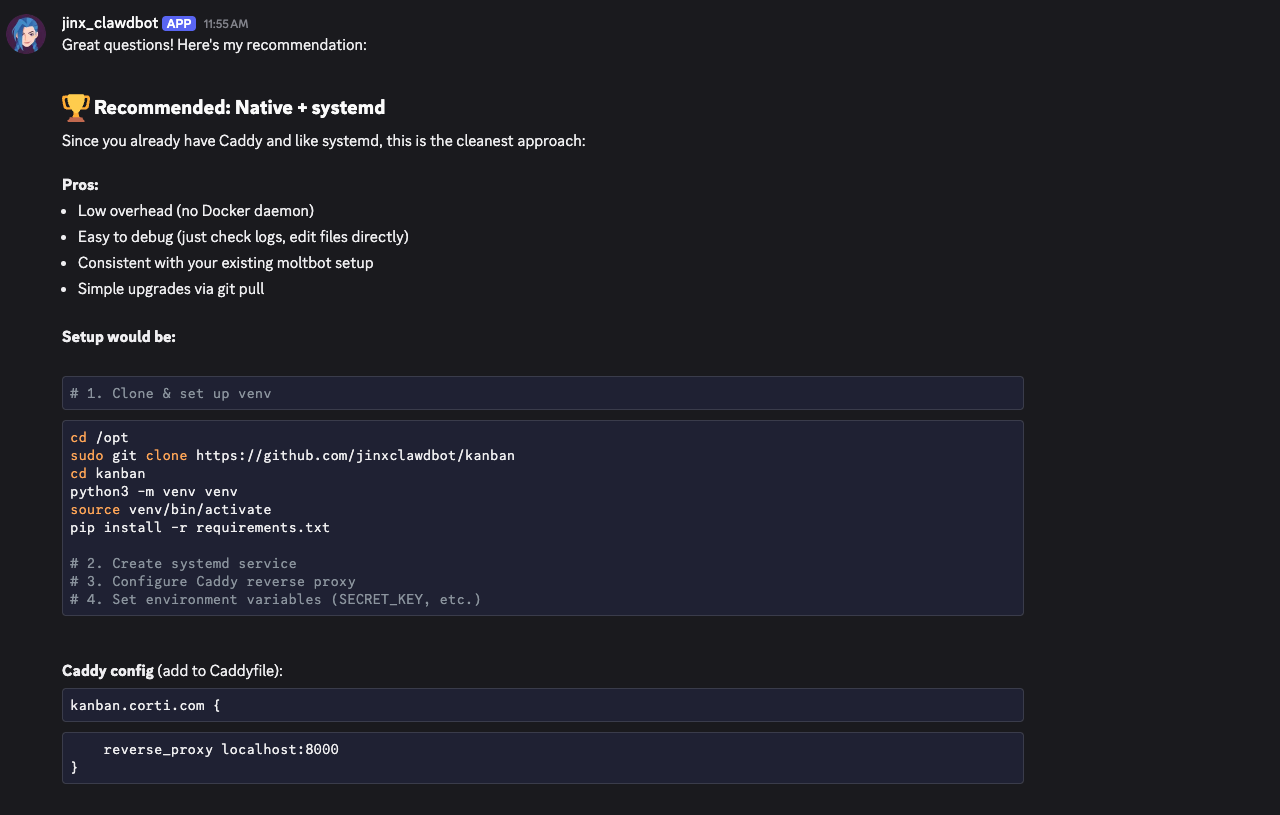Click the 'reverse_proxy localhost:8000' code line

(x=221, y=749)
